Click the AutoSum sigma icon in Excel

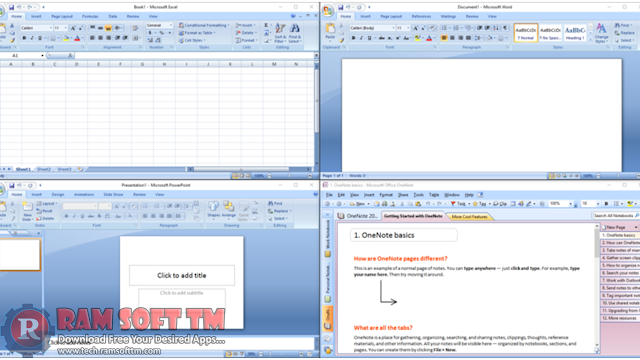point(266,25)
